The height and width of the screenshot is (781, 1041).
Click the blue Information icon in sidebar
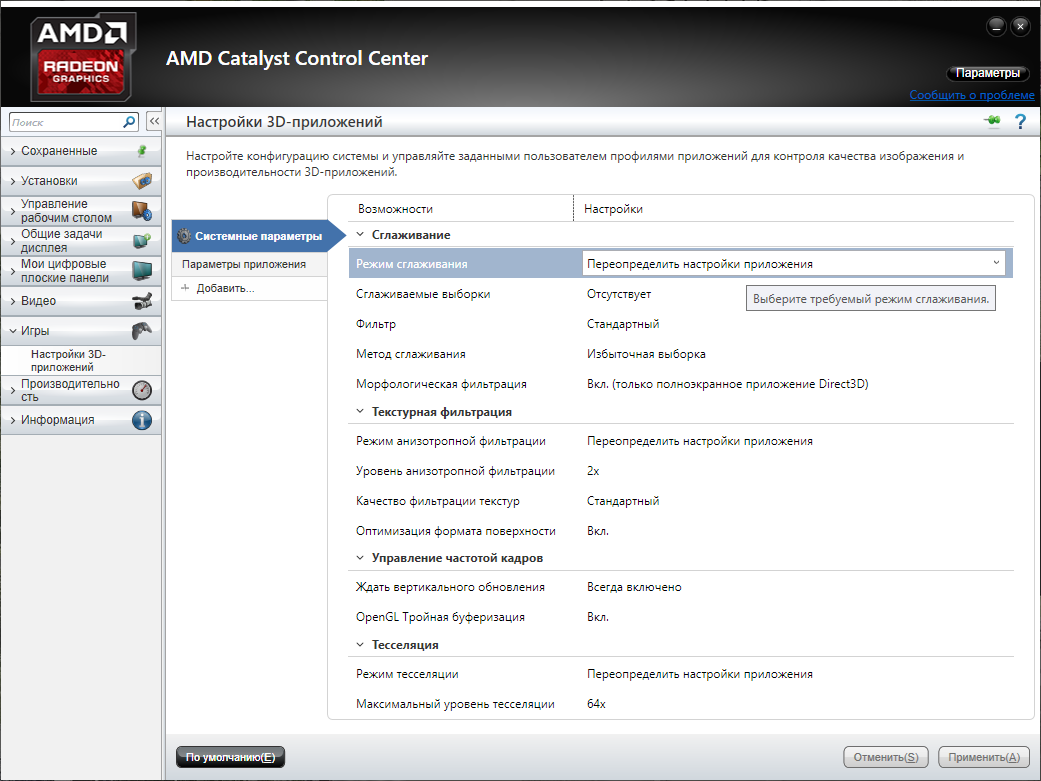click(x=142, y=420)
